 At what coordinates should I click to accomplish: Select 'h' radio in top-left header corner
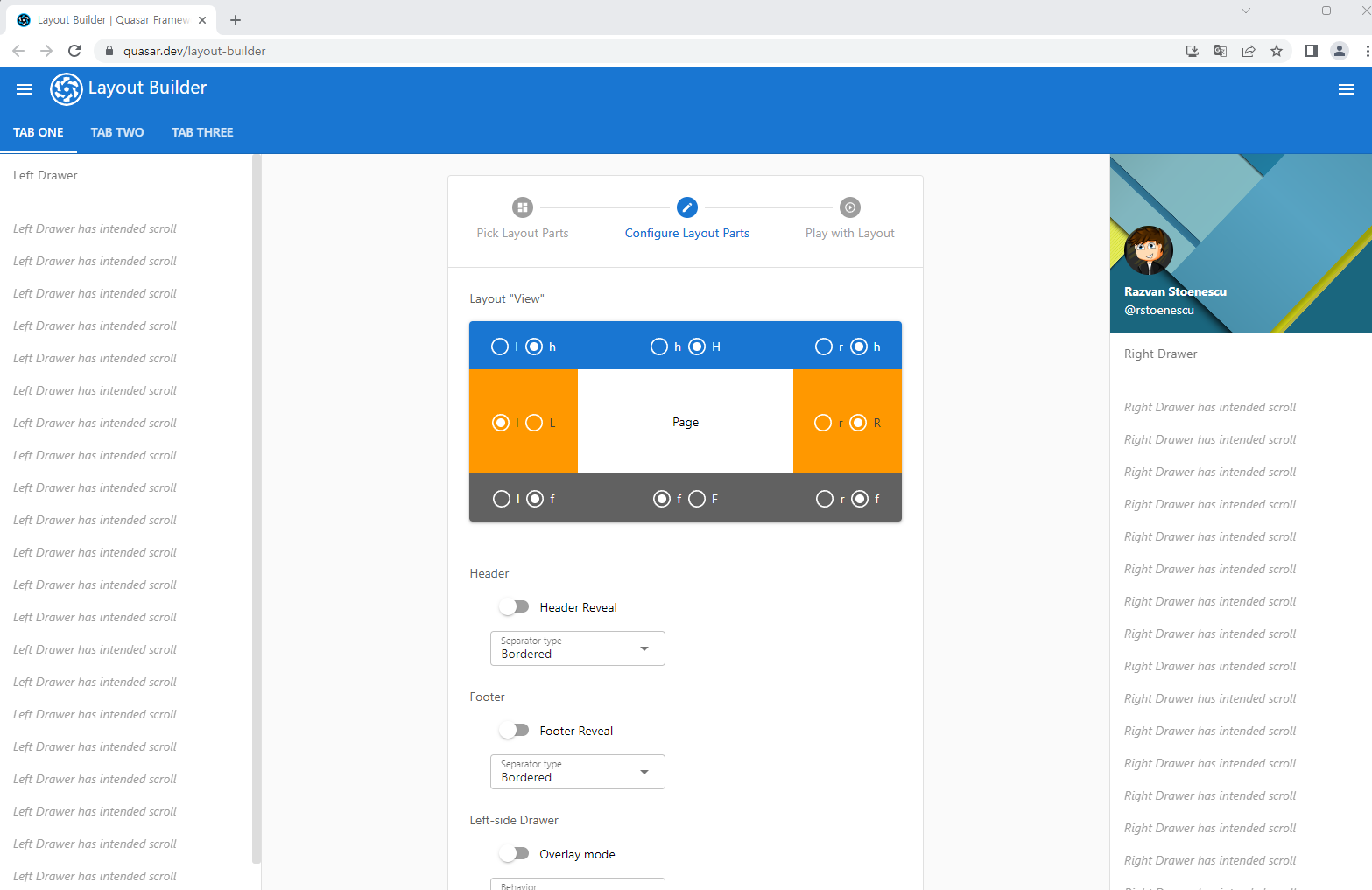click(534, 347)
